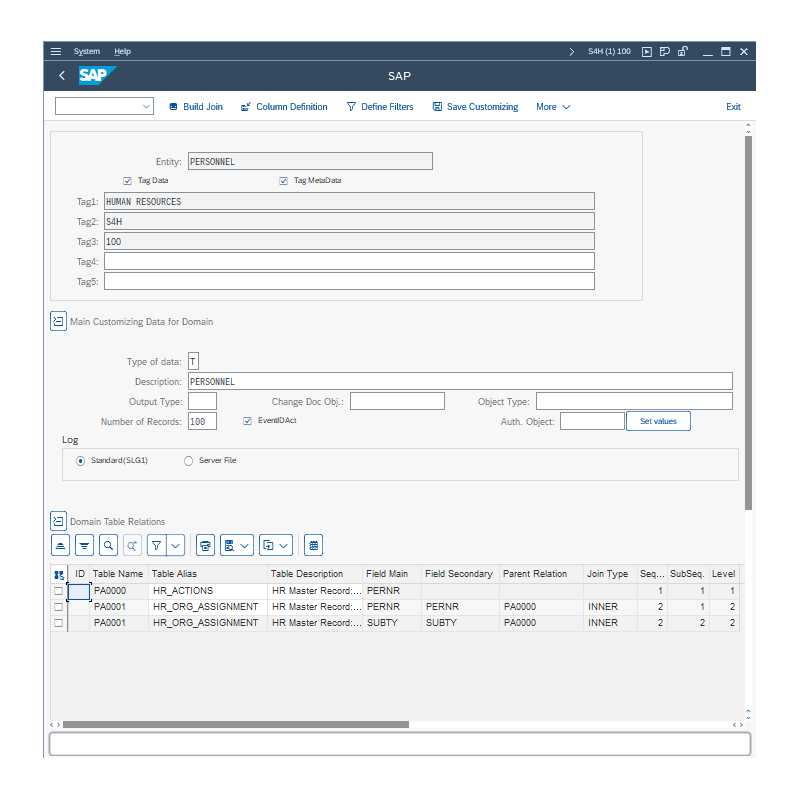Click the SAP back arrow icon
The image size is (800, 800).
[x=62, y=76]
